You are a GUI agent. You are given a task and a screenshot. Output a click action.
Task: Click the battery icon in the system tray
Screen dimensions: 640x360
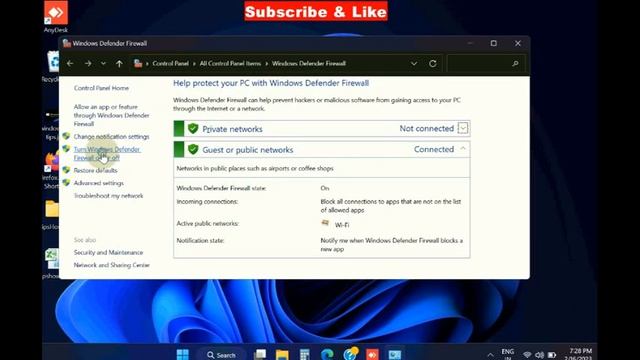552,355
